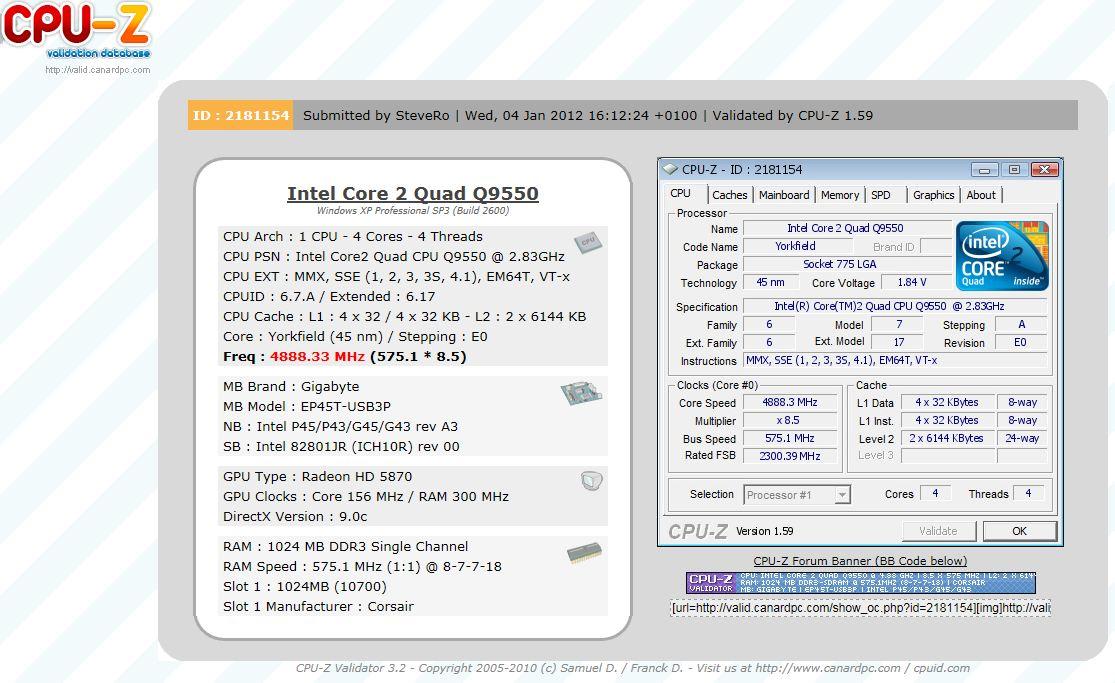Select the SPD tab

pos(881,195)
